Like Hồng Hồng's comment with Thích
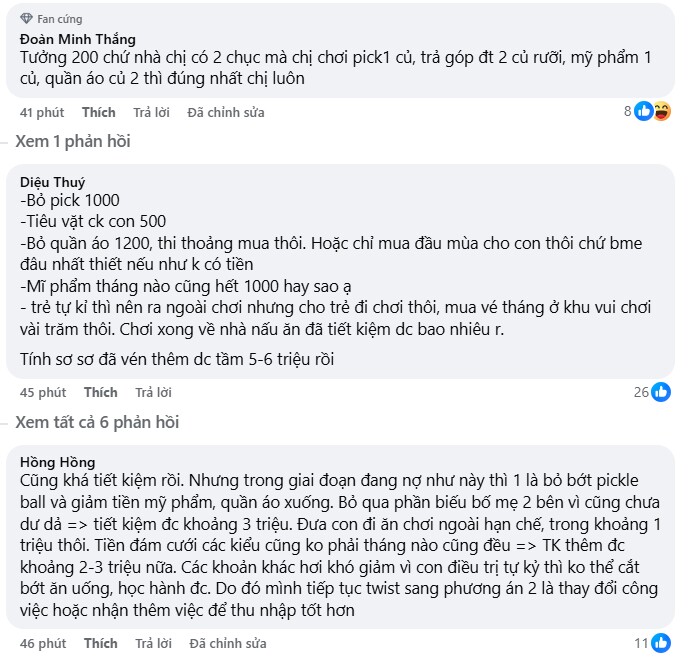The width and height of the screenshot is (699, 664). click(101, 643)
